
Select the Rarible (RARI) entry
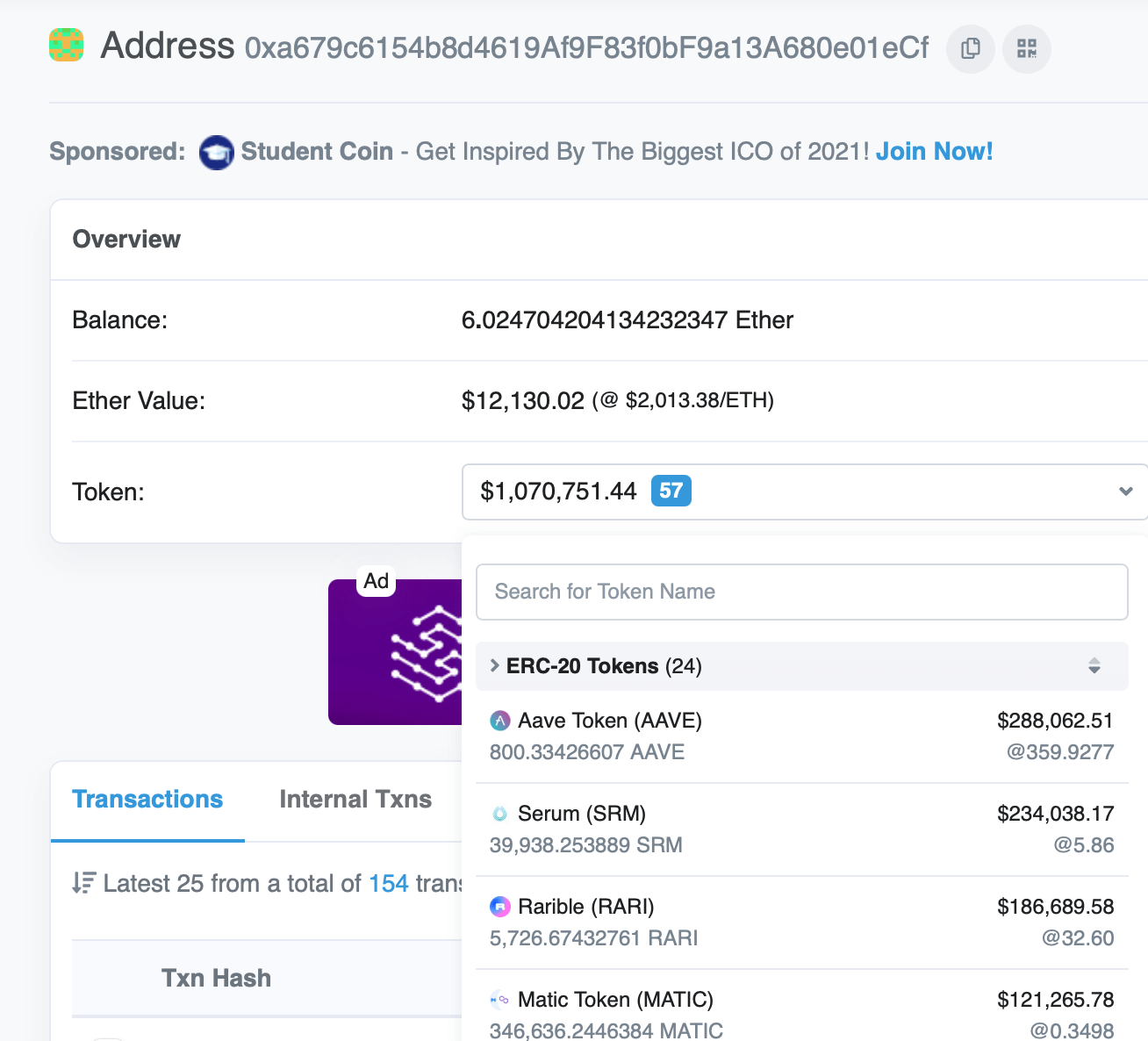[801, 923]
